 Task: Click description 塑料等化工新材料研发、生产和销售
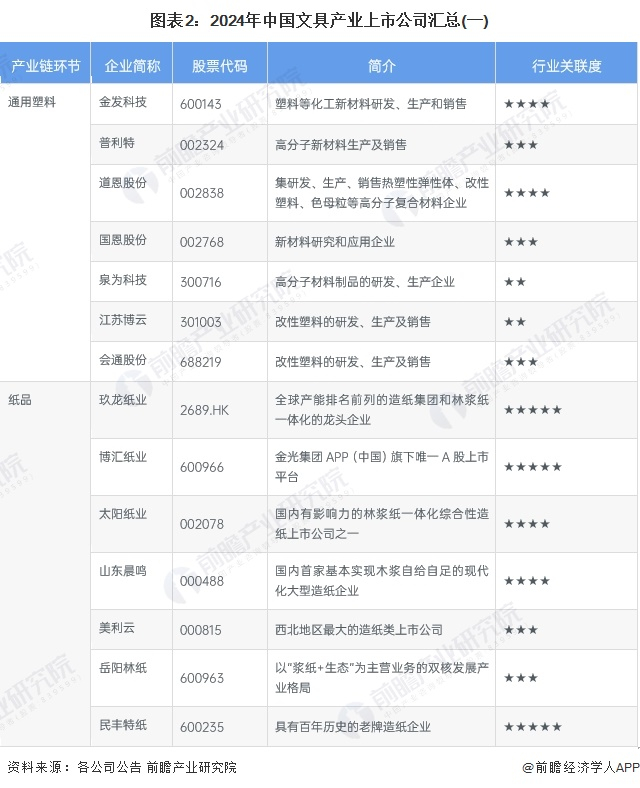click(x=371, y=104)
